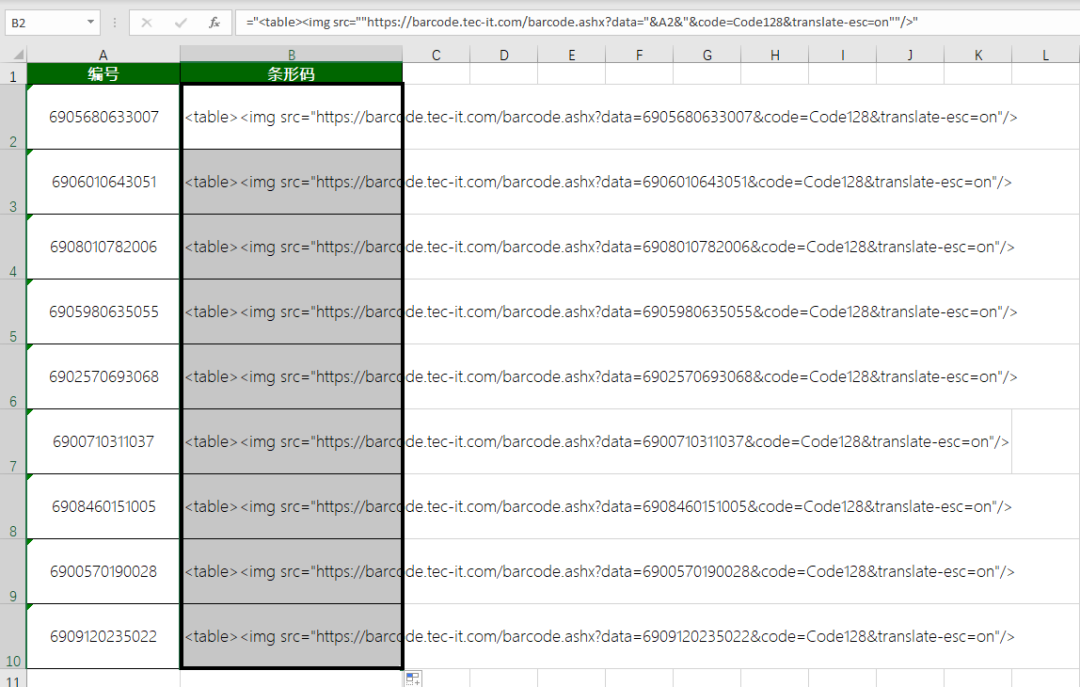Click barcode formula cell for 6900570190028
1080x687 pixels.
coord(291,571)
